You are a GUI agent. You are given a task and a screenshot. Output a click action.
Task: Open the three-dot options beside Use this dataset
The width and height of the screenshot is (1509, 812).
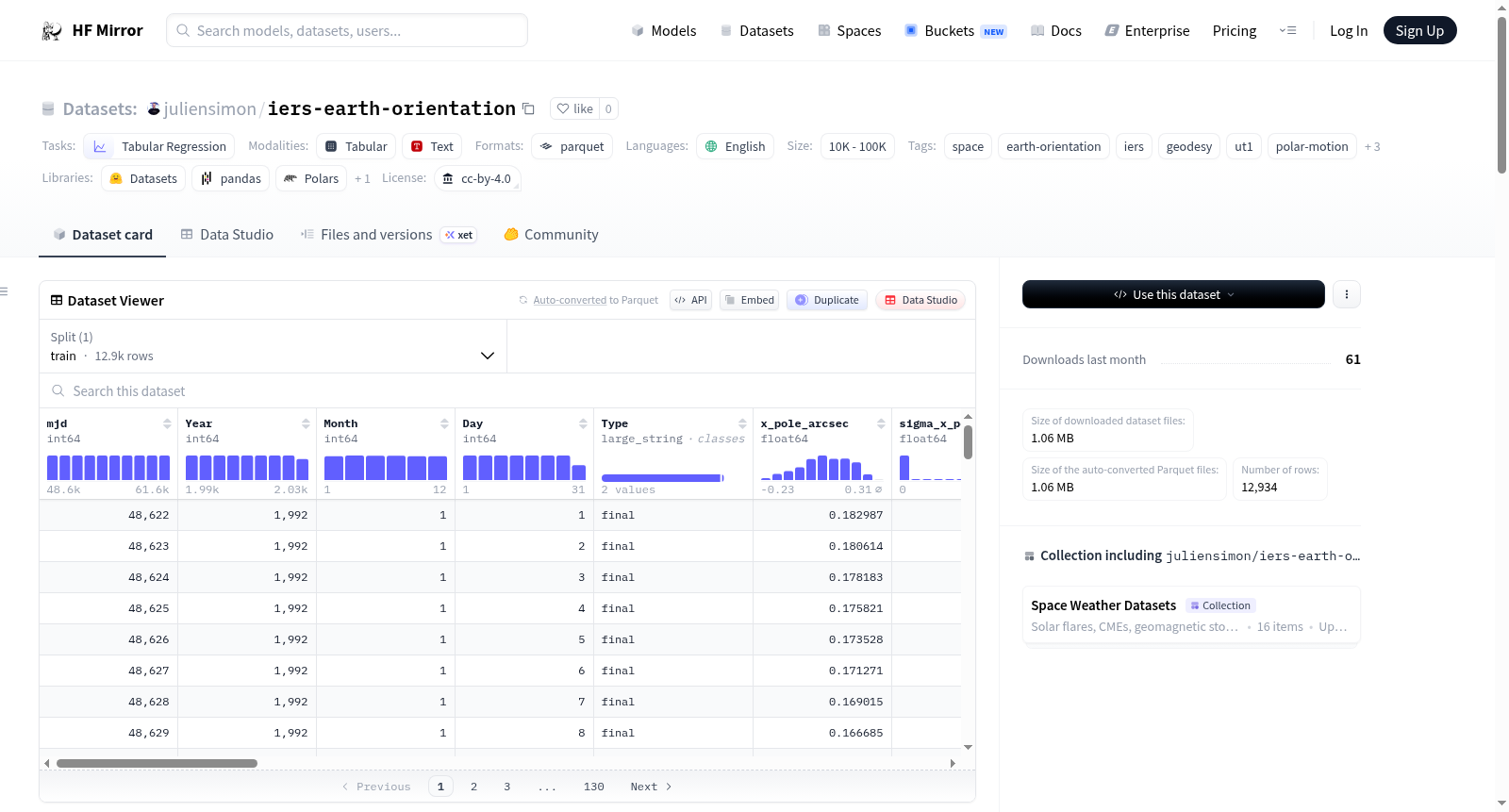click(x=1347, y=294)
